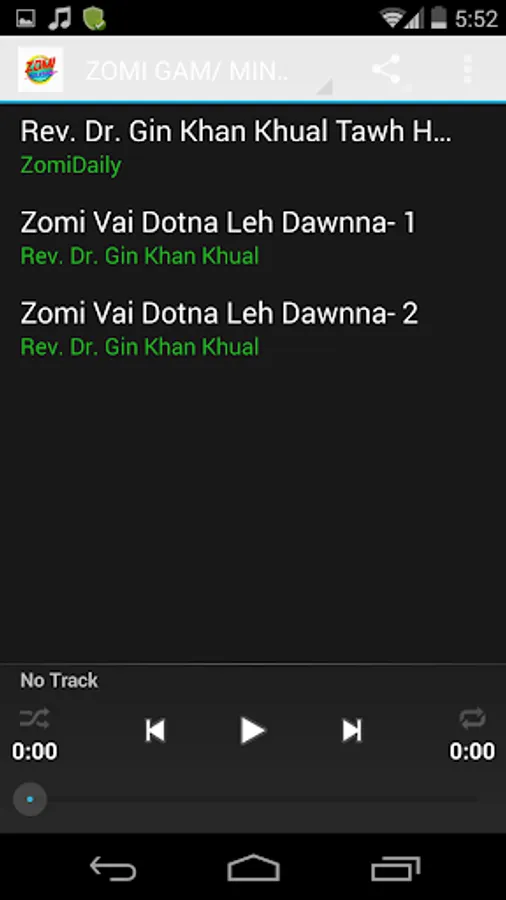506x900 pixels.
Task: Select Zomi Vai Dotna Leh Dawnna- 2
Action: (253, 328)
